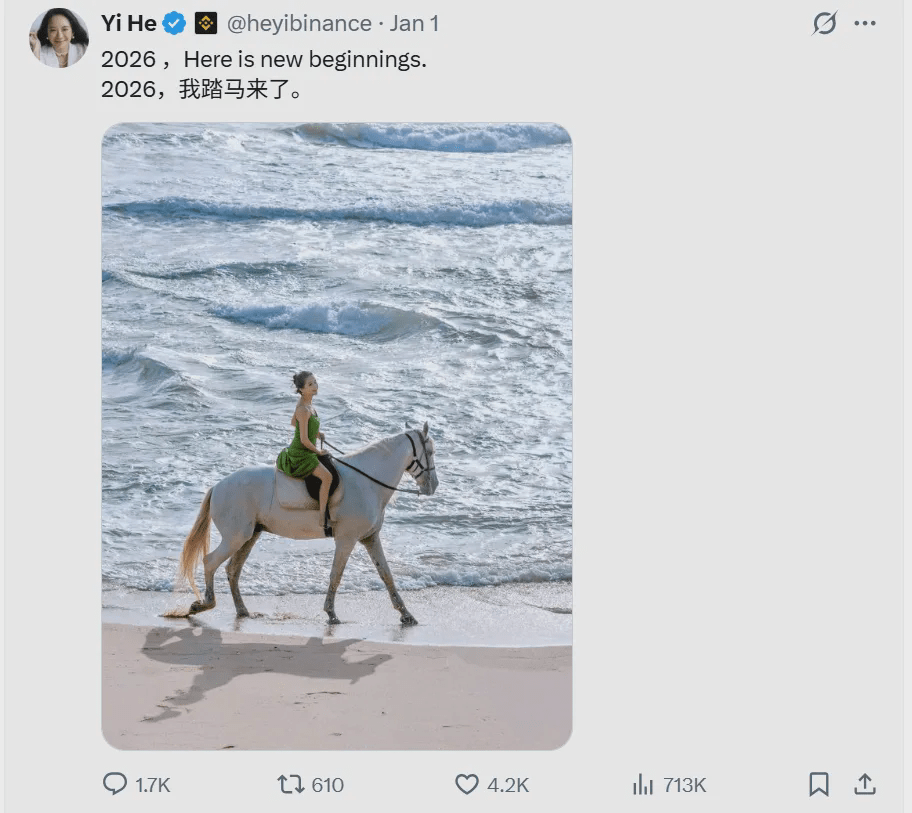912x813 pixels.
Task: Open the repost arrows menu
Action: tap(290, 784)
